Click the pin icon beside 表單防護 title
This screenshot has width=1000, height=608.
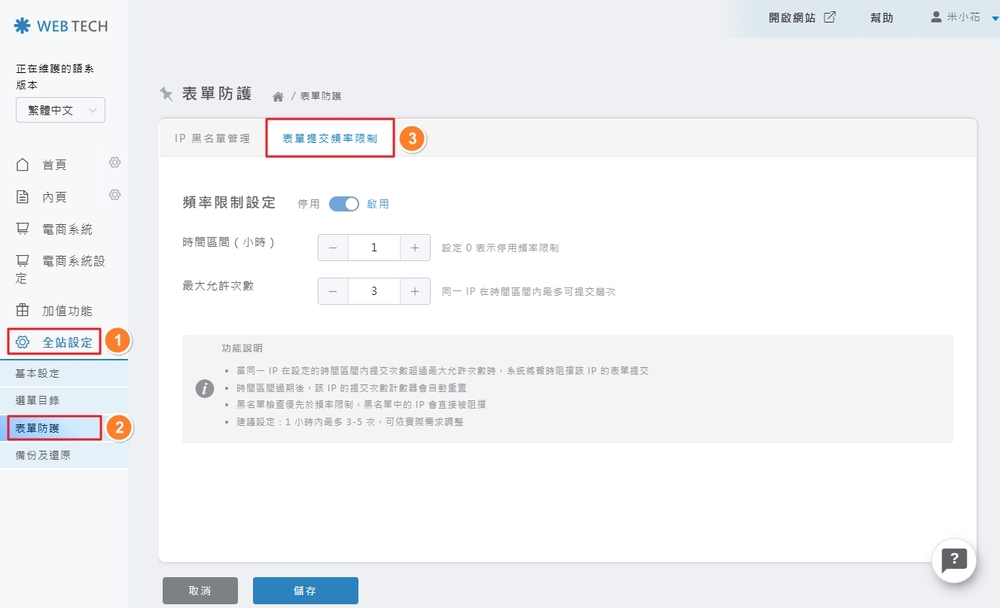coord(167,93)
